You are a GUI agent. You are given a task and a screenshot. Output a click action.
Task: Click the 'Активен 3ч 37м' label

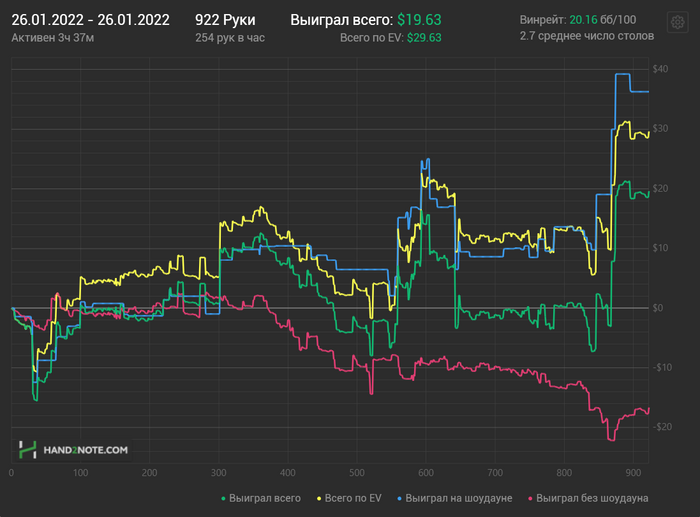click(x=53, y=38)
